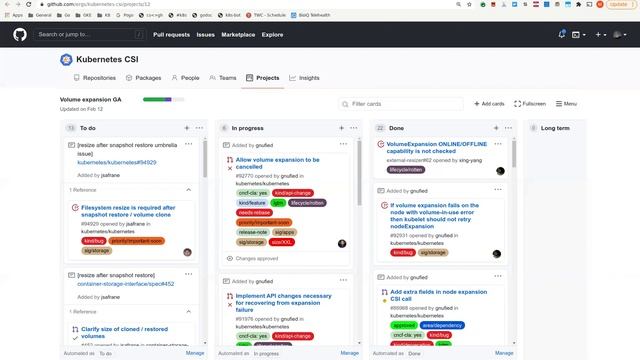Open container-storage-interface/spec#452 link
Image resolution: width=640 pixels, height=360 pixels.
click(x=126, y=284)
